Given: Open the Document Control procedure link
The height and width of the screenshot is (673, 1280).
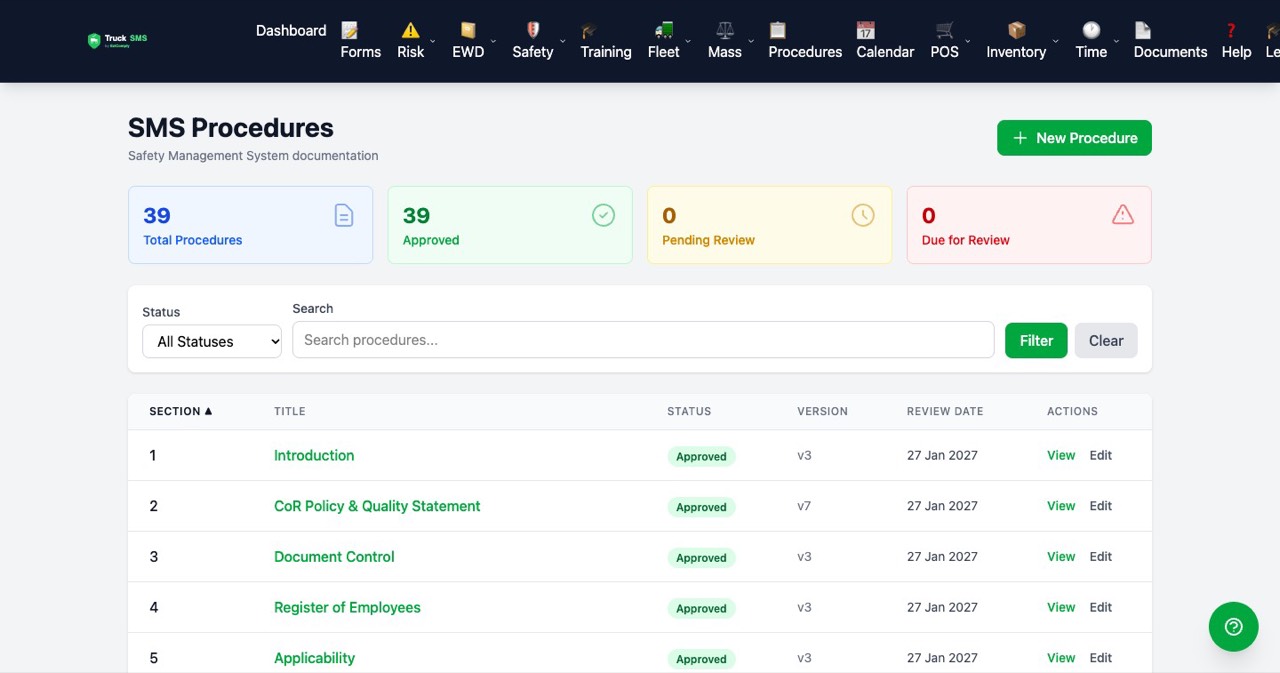Looking at the screenshot, I should coord(334,557).
